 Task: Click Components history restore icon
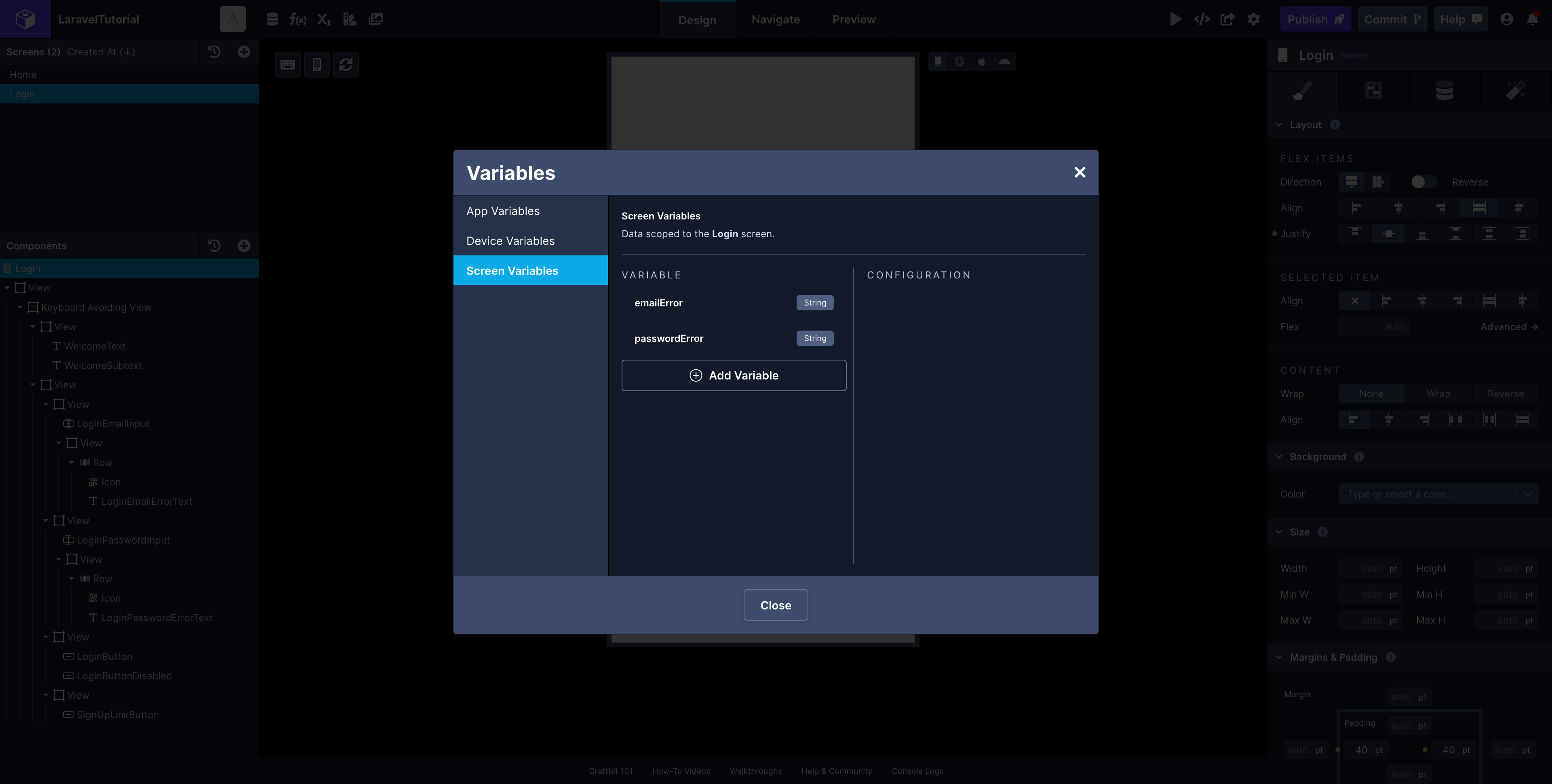214,246
